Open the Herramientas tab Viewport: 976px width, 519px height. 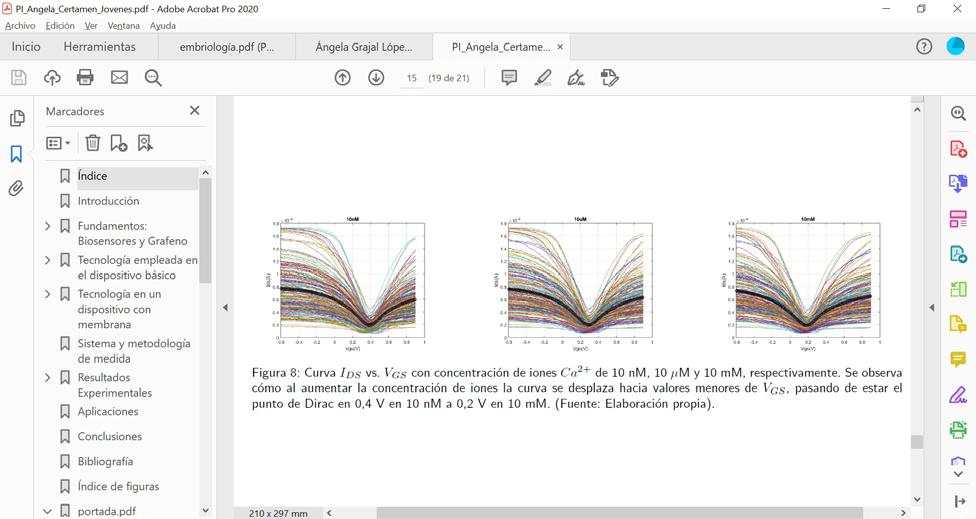pyautogui.click(x=100, y=47)
